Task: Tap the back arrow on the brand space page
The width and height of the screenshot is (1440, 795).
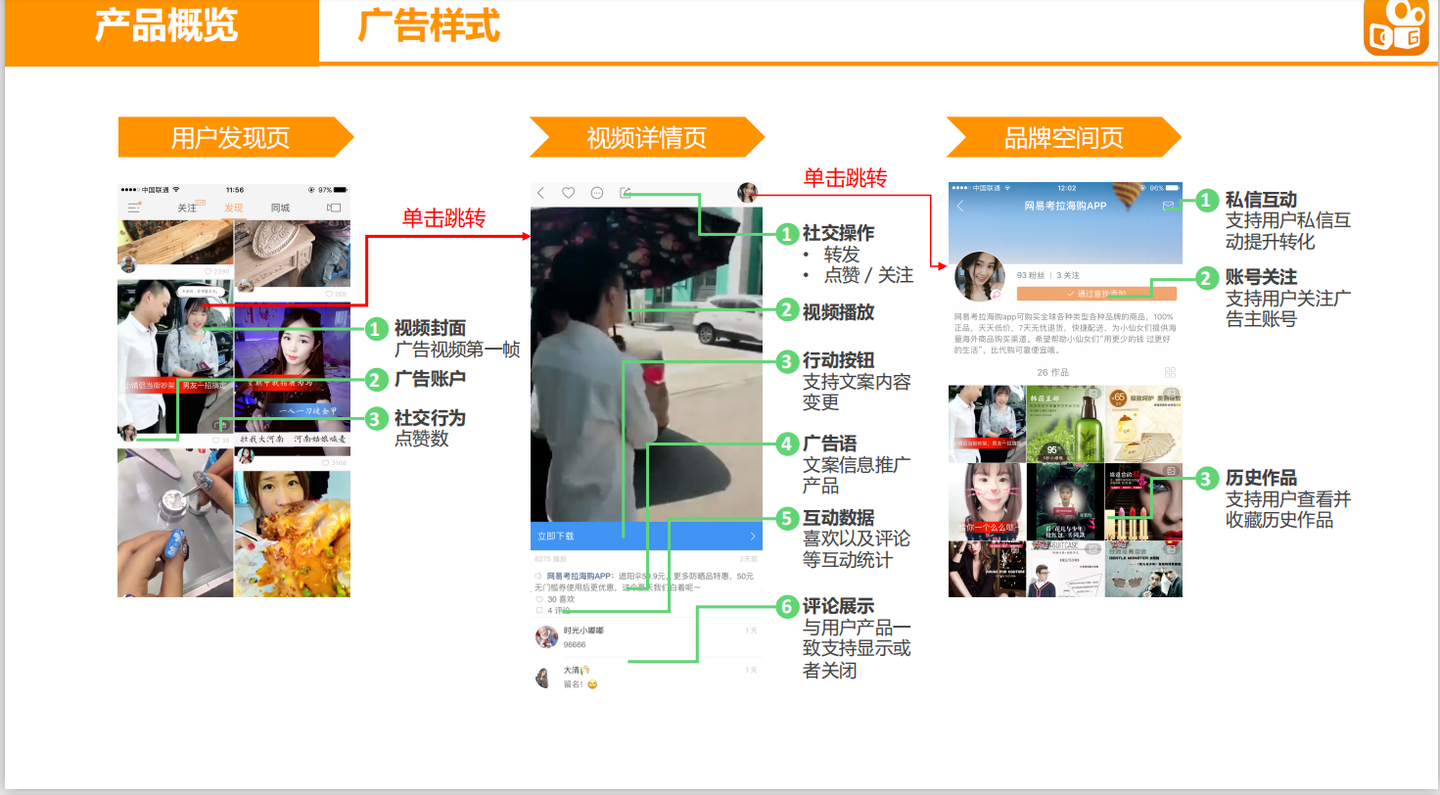Action: 960,205
